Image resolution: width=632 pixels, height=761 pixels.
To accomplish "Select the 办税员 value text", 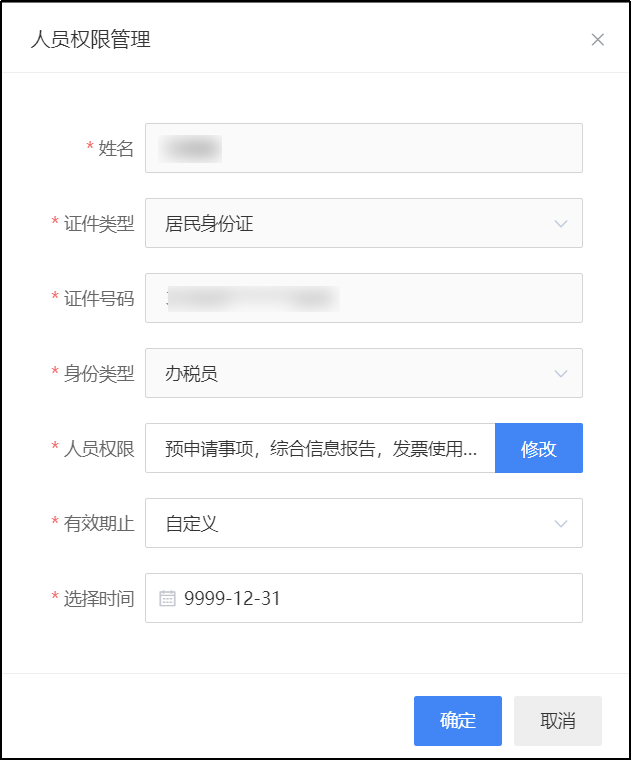I will pos(191,374).
